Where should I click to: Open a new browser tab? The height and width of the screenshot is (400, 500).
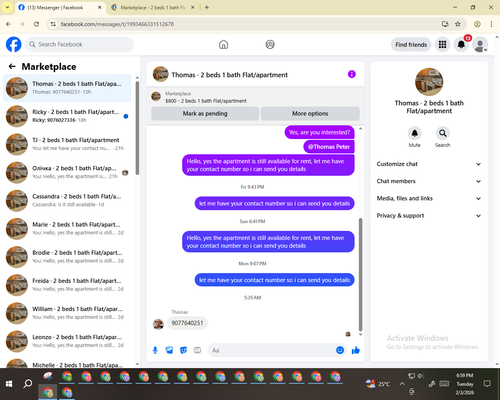coord(207,7)
